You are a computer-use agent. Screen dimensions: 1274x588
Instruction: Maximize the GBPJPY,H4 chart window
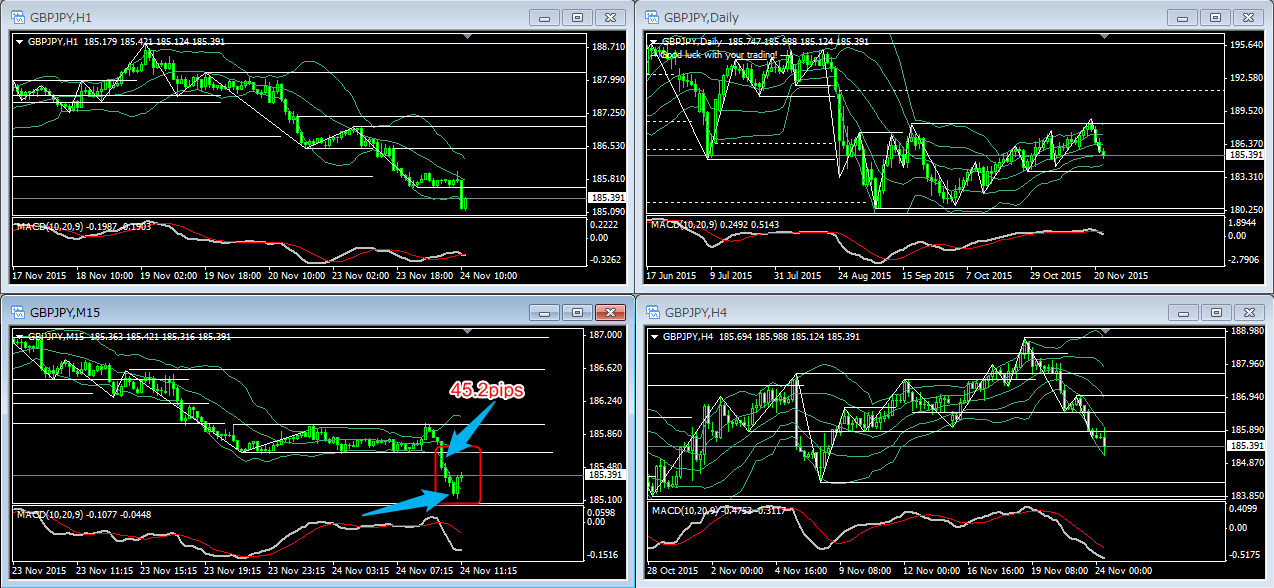tap(1214, 312)
